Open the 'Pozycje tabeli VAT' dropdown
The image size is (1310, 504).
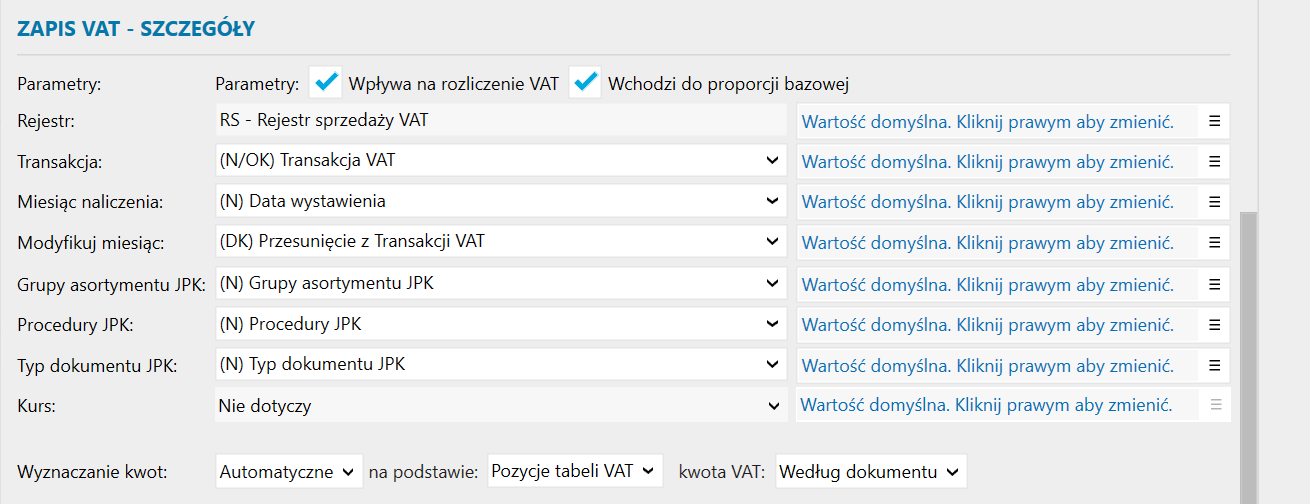click(575, 471)
